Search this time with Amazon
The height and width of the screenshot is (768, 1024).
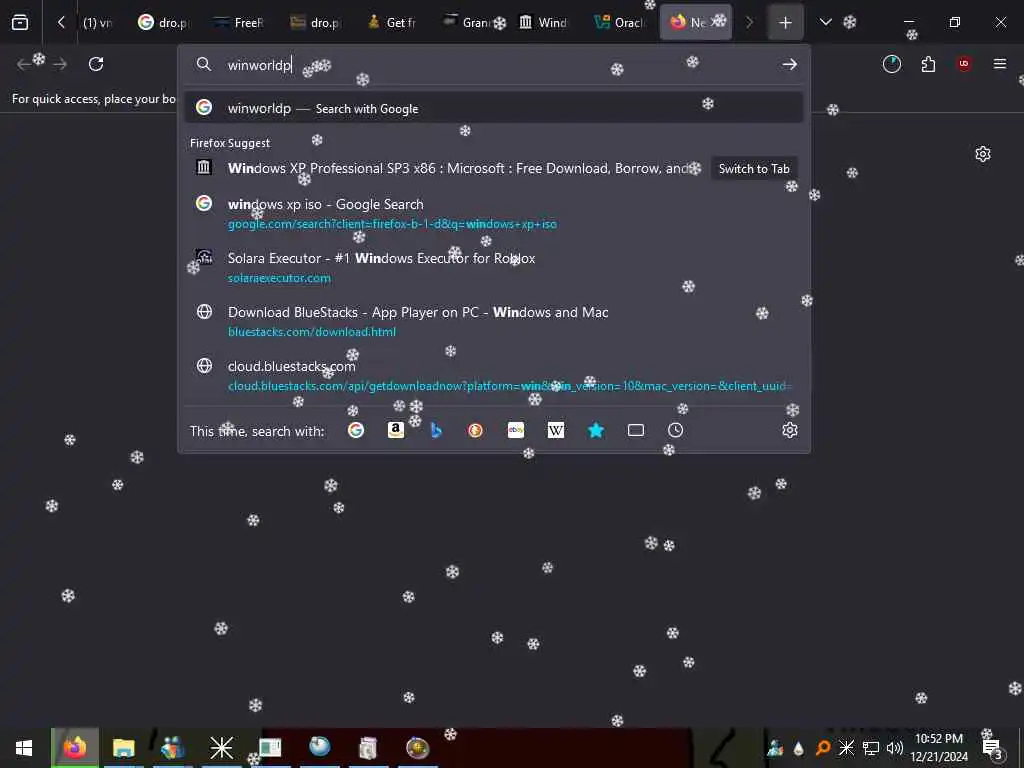coord(396,430)
